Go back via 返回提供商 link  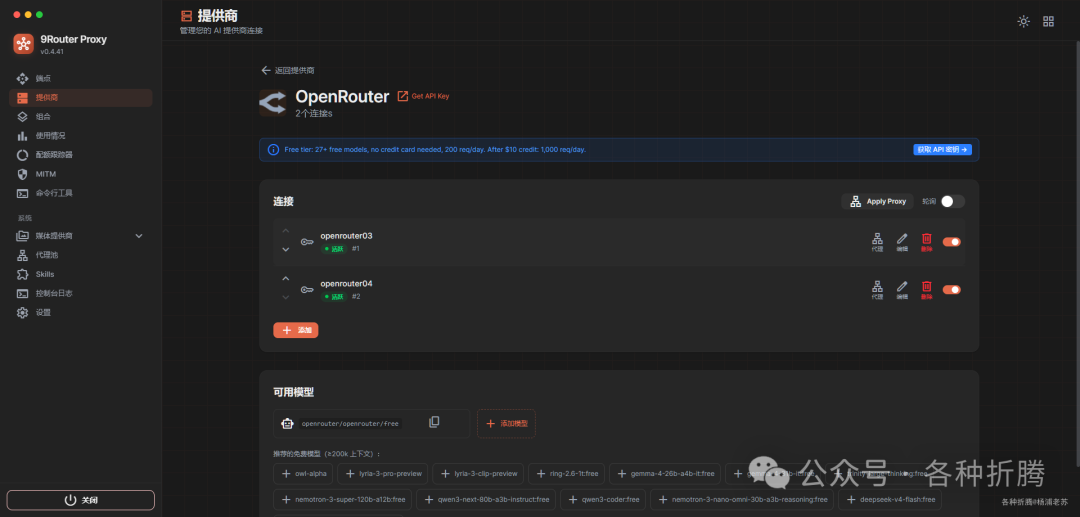coord(288,70)
